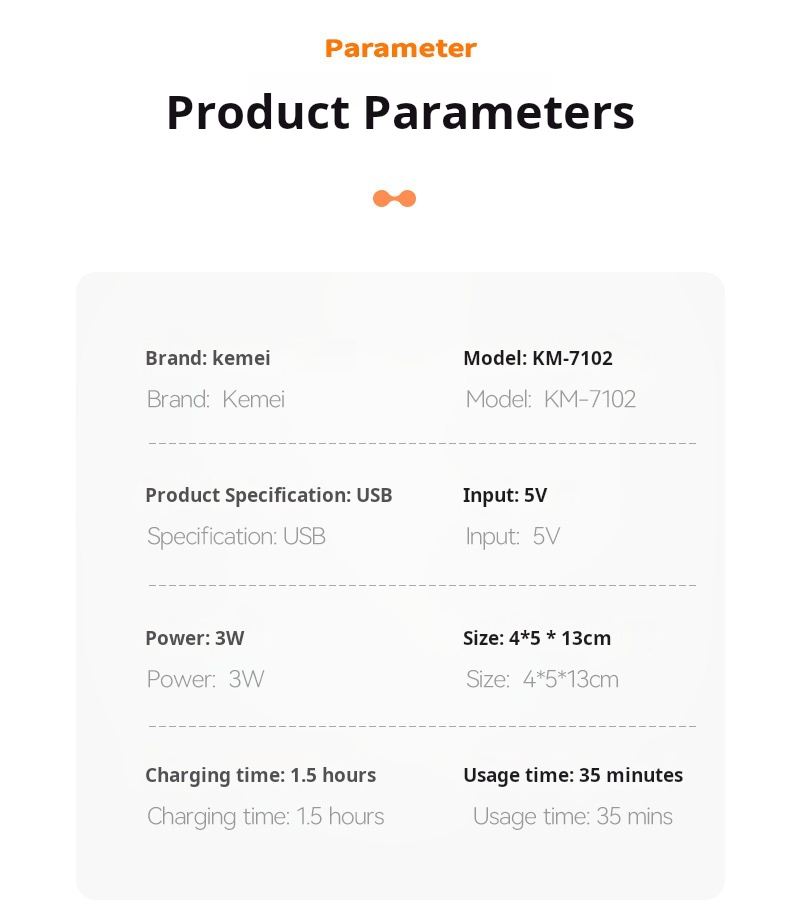Click the bold "Model: KM-7102" label
Screen dimensions: 790x921
(x=538, y=358)
